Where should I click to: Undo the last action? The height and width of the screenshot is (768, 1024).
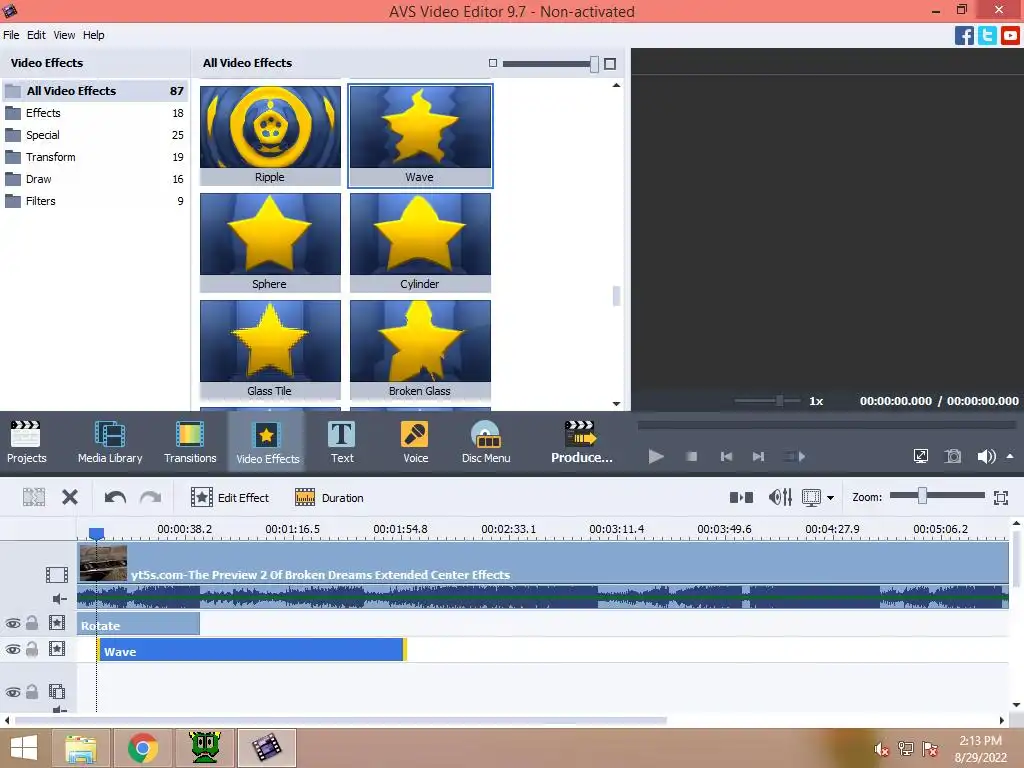(x=116, y=498)
